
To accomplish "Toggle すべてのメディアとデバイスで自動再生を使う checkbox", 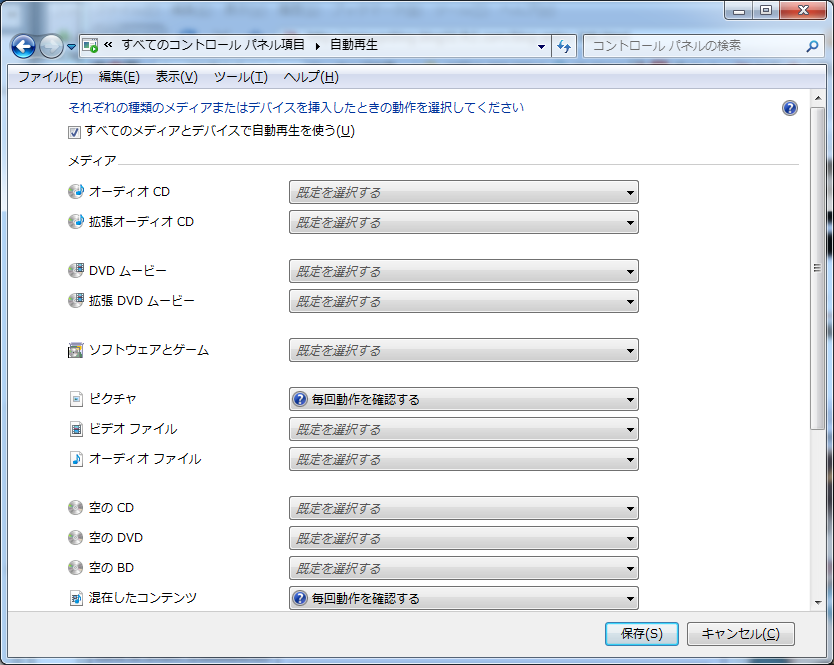I will (73, 132).
